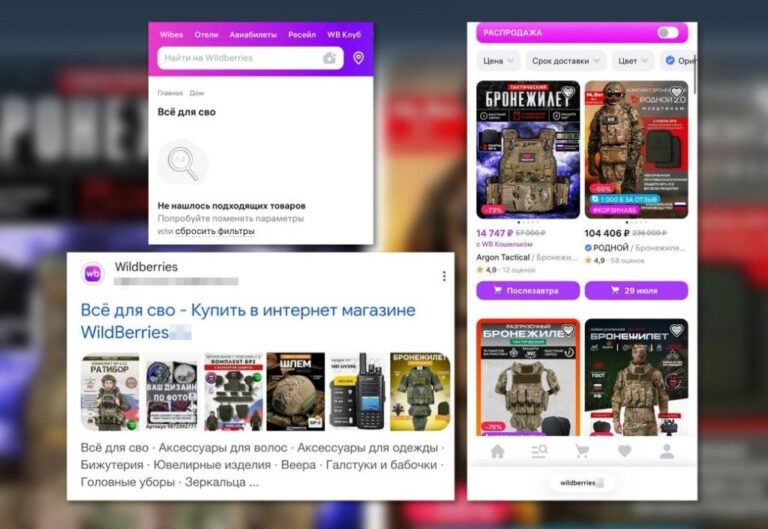Click the 29 июля add-to-cart button
Image resolution: width=768 pixels, height=529 pixels.
click(636, 290)
